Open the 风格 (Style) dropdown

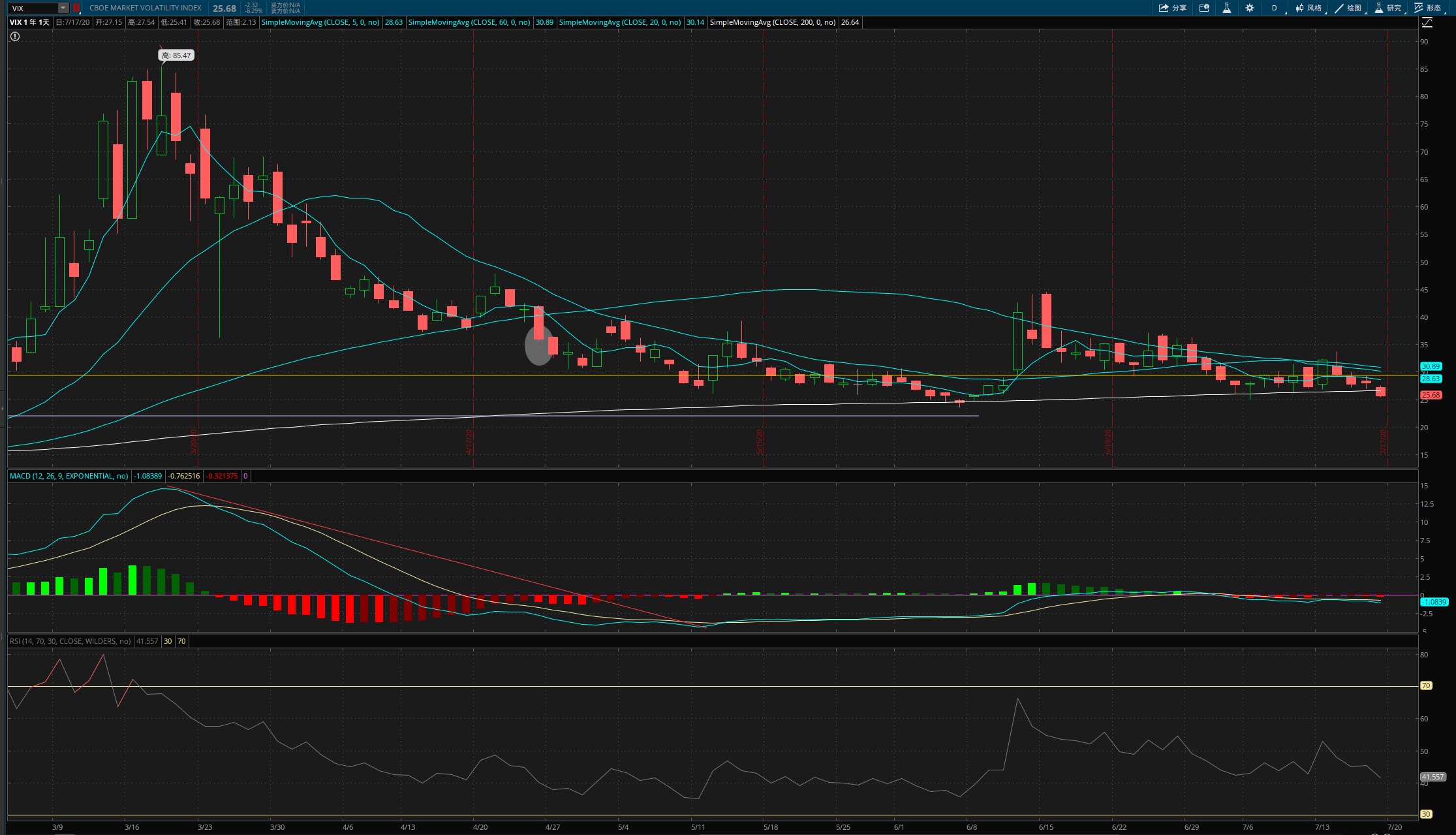(1309, 8)
